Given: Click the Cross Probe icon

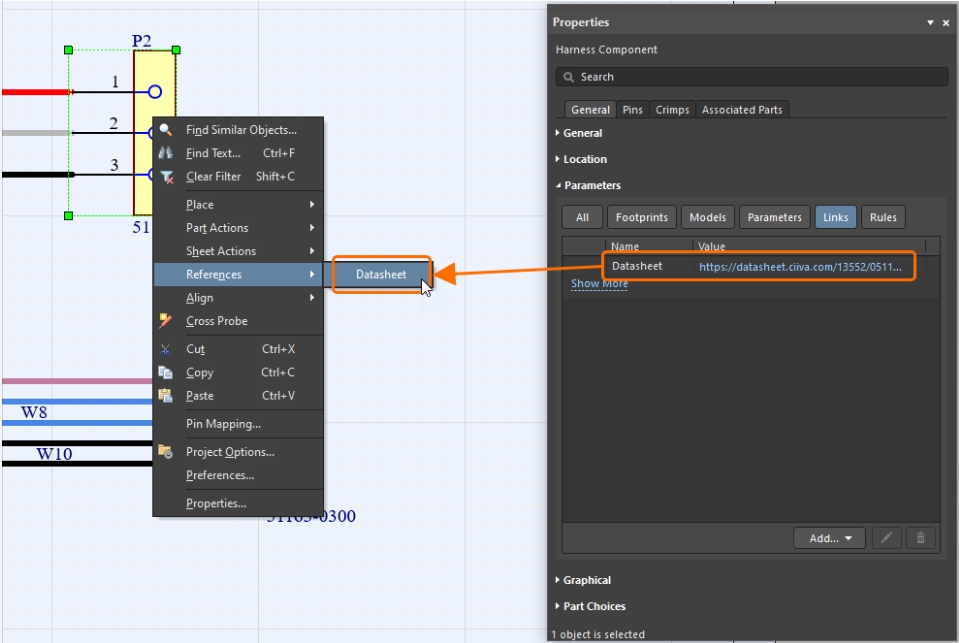Looking at the screenshot, I should (x=165, y=320).
